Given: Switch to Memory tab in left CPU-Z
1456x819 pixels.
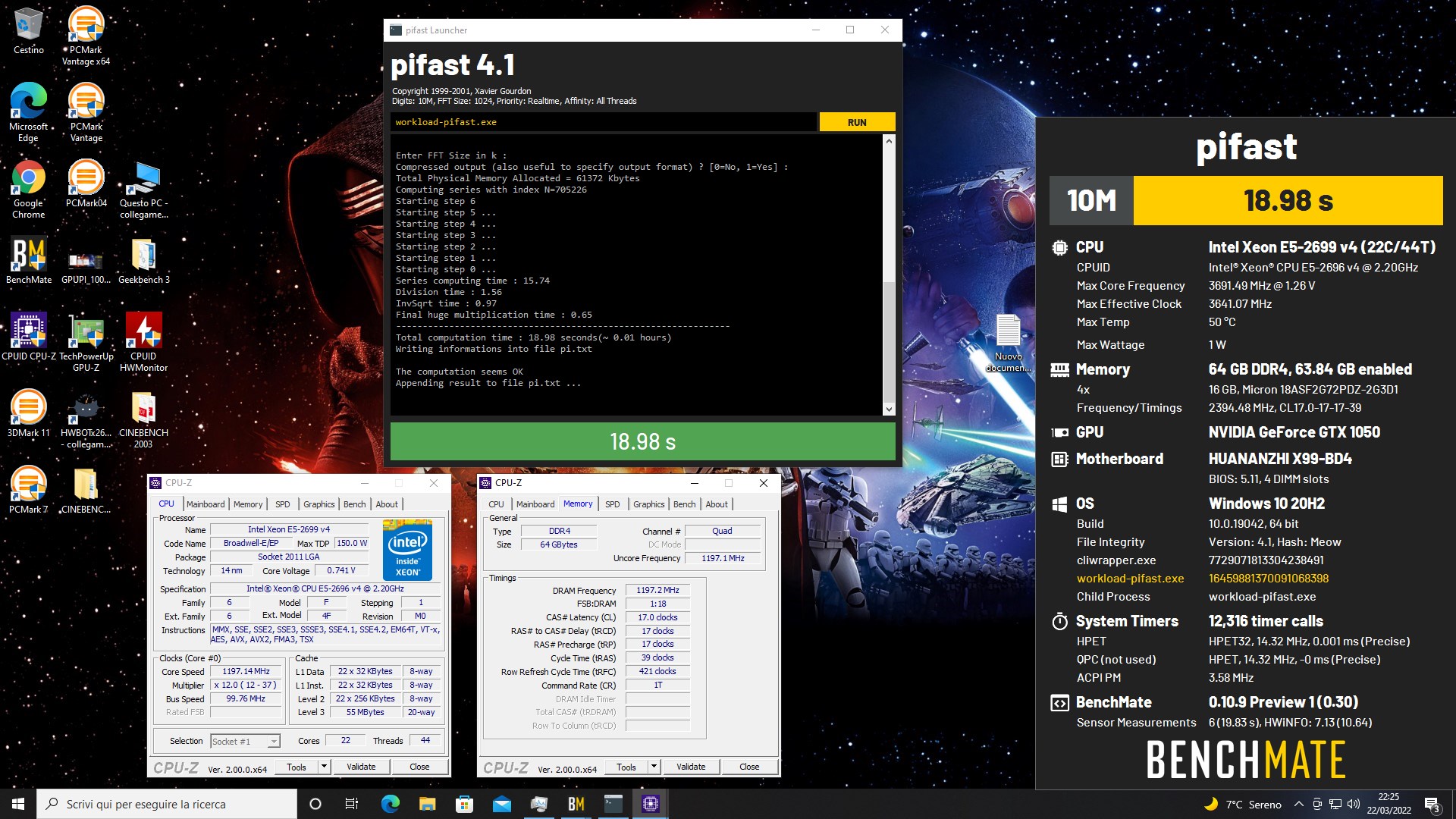Looking at the screenshot, I should [x=248, y=504].
